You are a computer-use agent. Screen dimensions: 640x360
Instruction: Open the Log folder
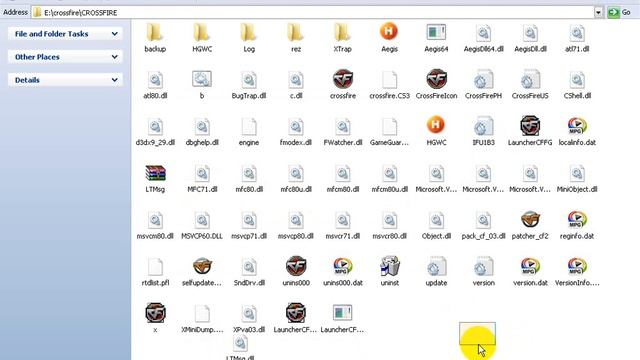click(249, 33)
